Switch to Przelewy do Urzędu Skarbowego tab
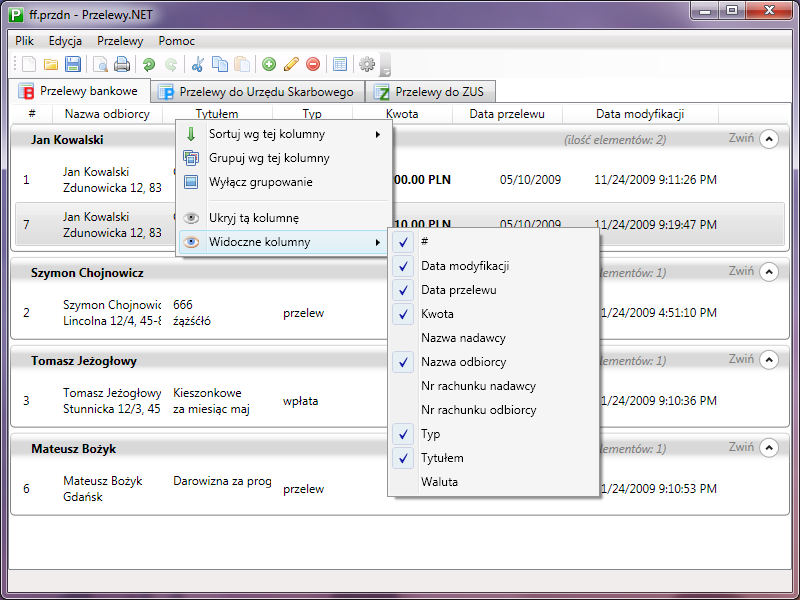800x600 pixels. (258, 92)
